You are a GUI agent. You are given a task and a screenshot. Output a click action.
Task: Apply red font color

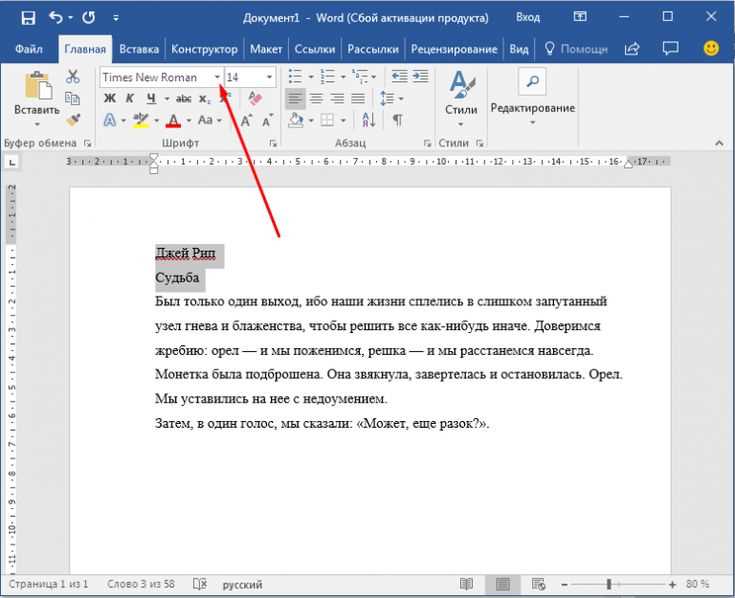click(x=173, y=120)
